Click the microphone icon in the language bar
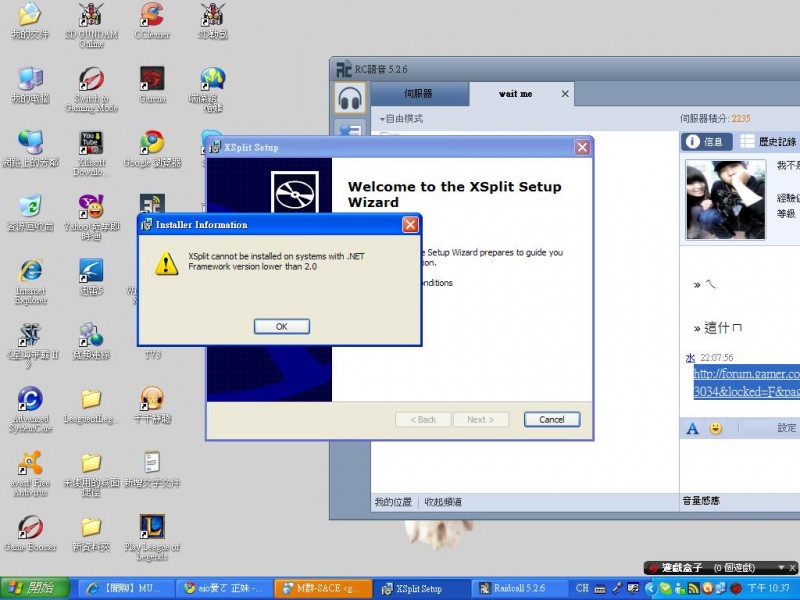The height and width of the screenshot is (600, 800). click(617, 588)
